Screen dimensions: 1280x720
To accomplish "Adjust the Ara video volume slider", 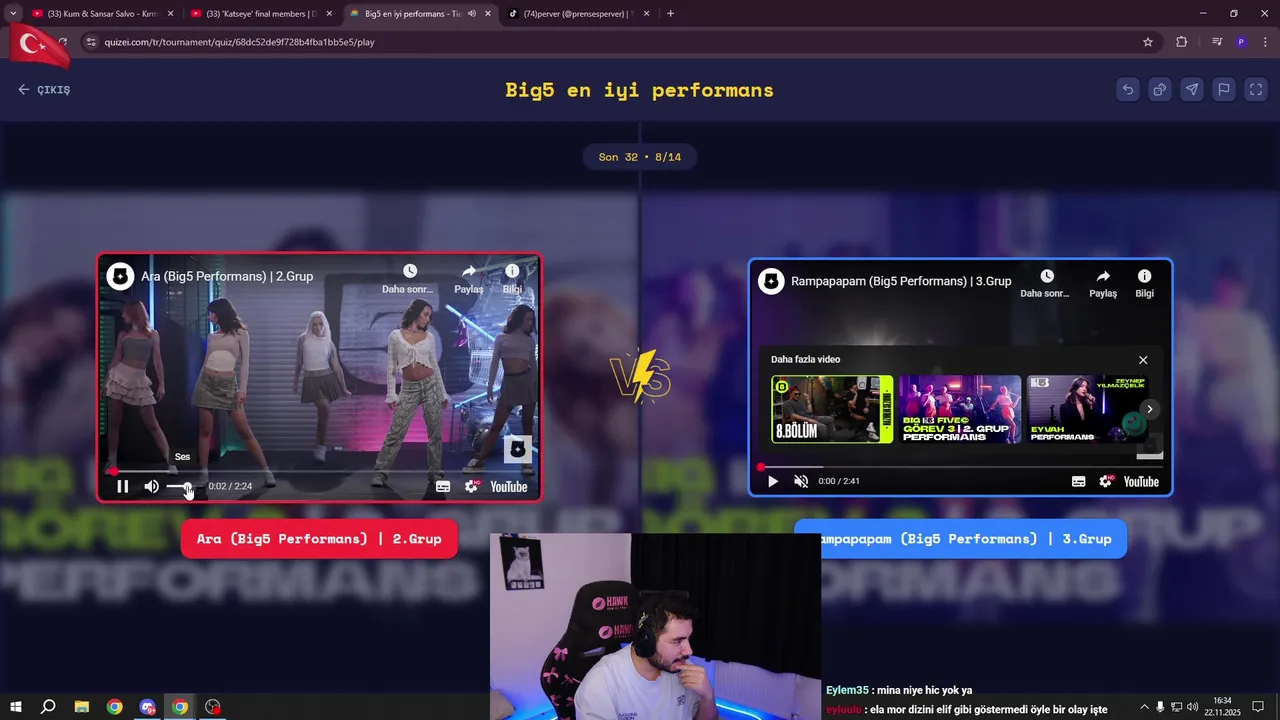I will [x=180, y=487].
